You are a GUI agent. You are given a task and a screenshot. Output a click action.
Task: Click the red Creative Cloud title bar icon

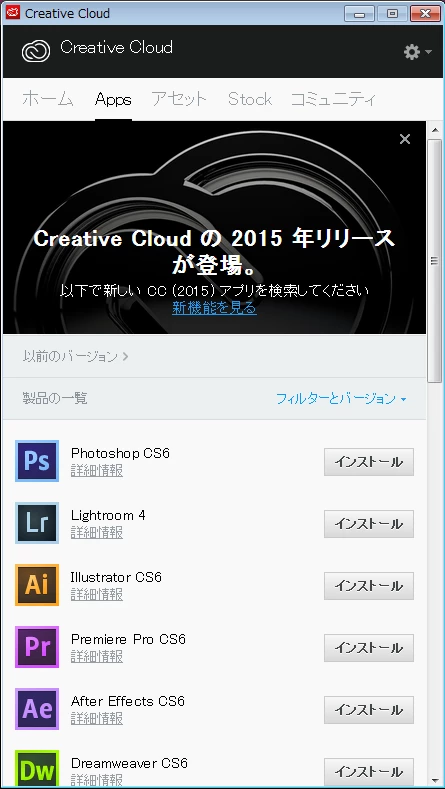(14, 13)
